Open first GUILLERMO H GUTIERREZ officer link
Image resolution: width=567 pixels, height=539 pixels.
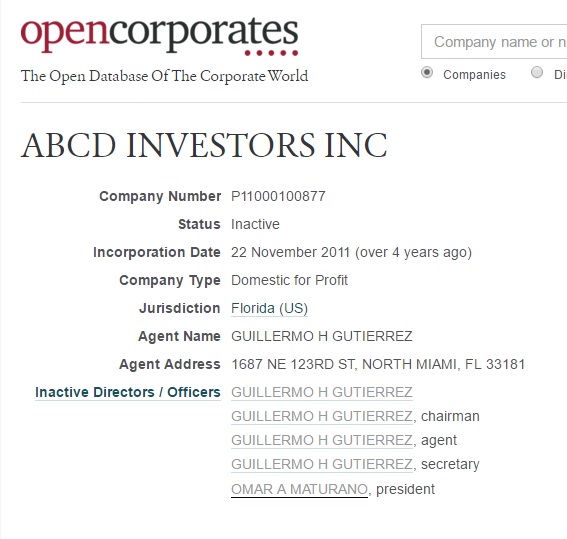click(322, 392)
